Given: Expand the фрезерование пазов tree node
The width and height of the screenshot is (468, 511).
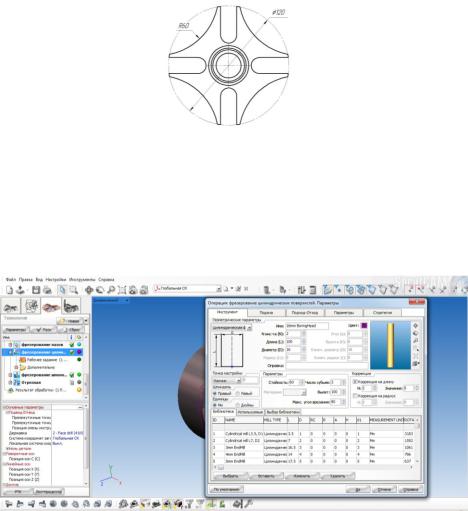Looking at the screenshot, I should (x=10, y=345).
